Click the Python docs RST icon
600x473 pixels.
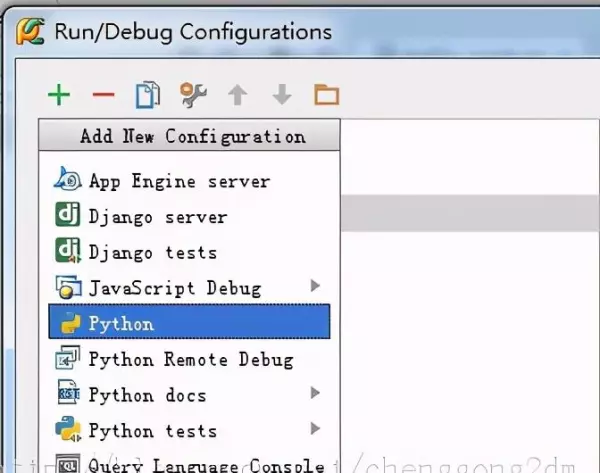(68, 392)
